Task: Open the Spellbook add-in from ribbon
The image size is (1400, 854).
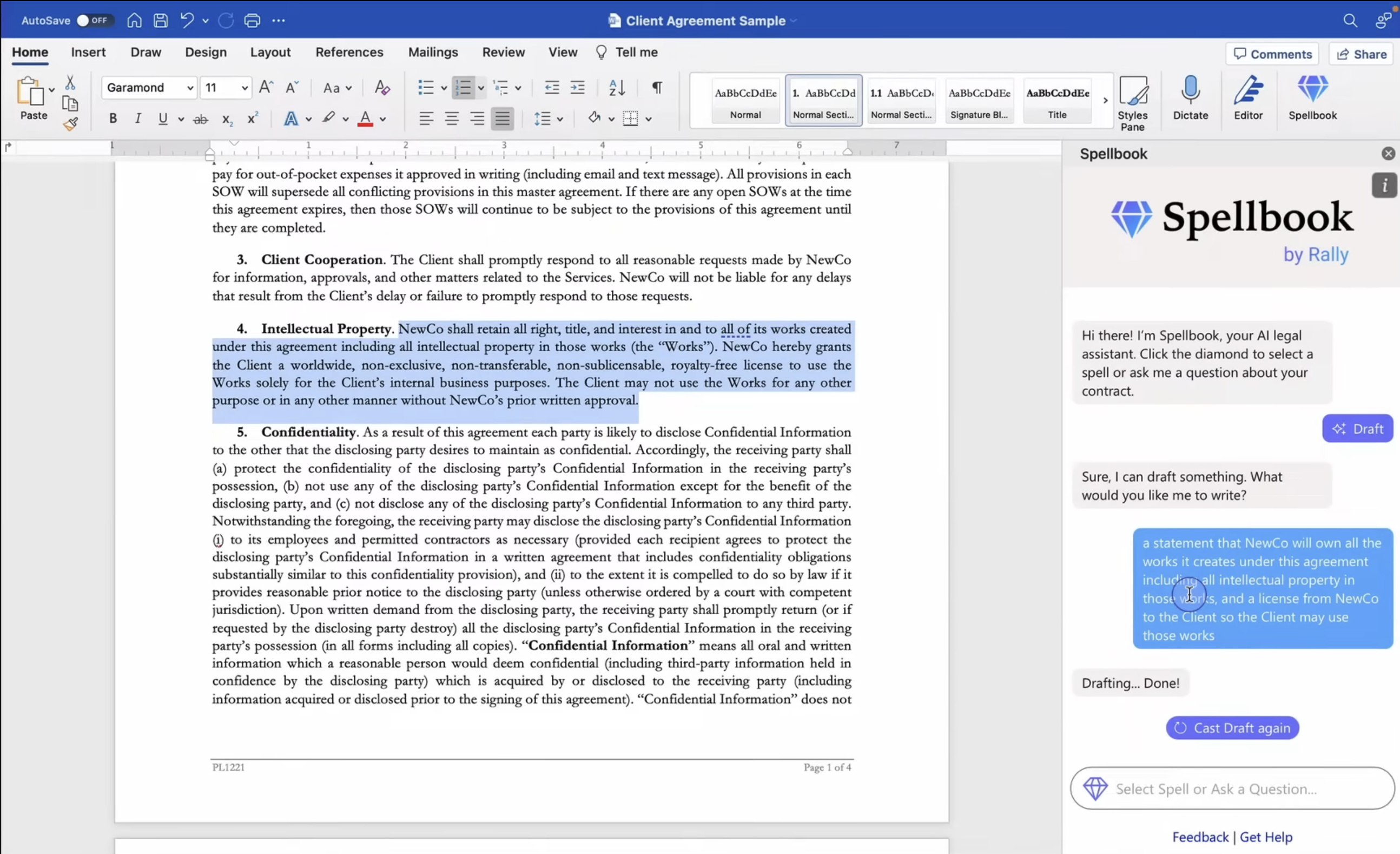Action: 1312,98
